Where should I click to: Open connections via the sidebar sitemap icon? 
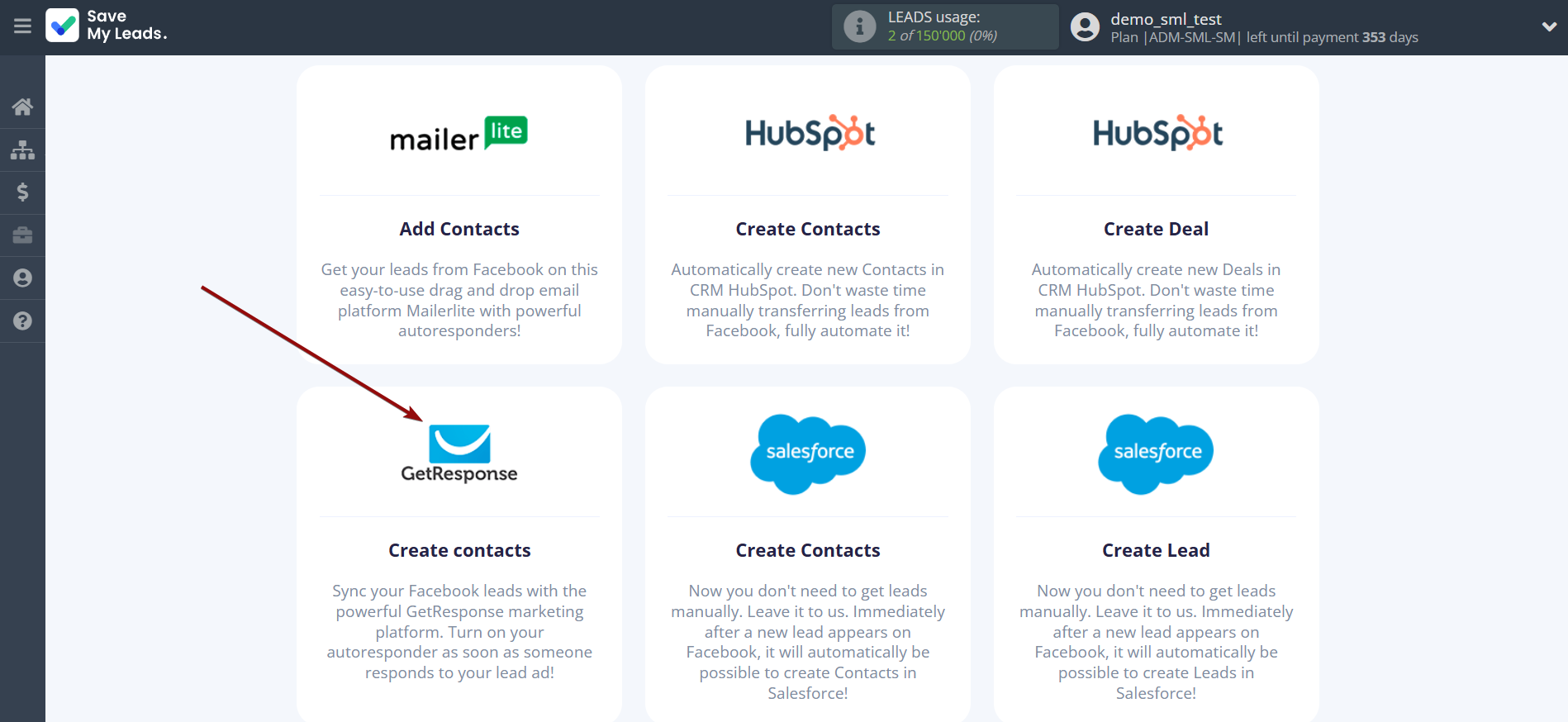point(22,150)
